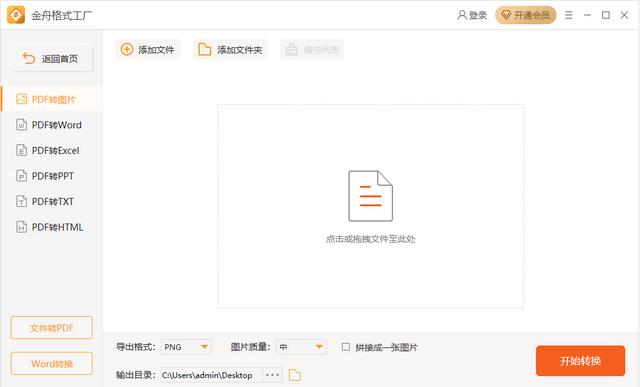Click the 添加文件 add file button
Image resolution: width=640 pixels, height=387 pixels.
tap(148, 49)
